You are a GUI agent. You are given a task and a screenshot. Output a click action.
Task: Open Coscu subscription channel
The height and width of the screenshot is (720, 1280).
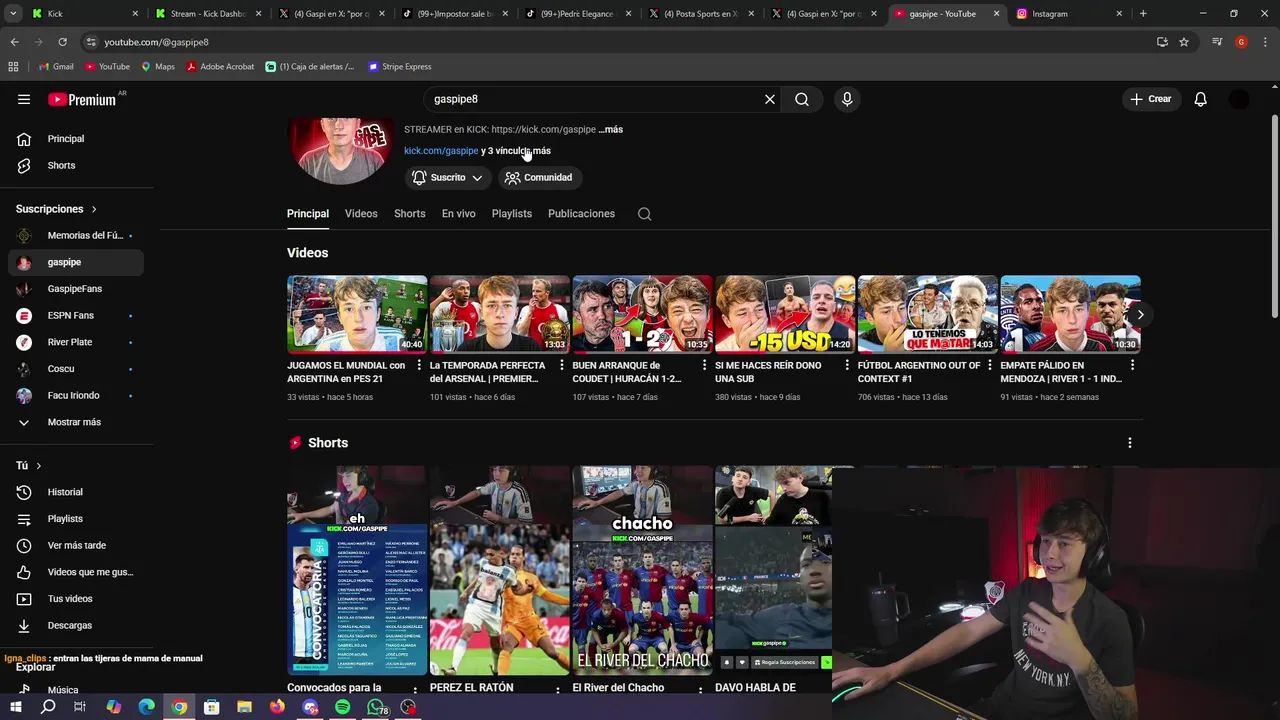click(x=76, y=369)
